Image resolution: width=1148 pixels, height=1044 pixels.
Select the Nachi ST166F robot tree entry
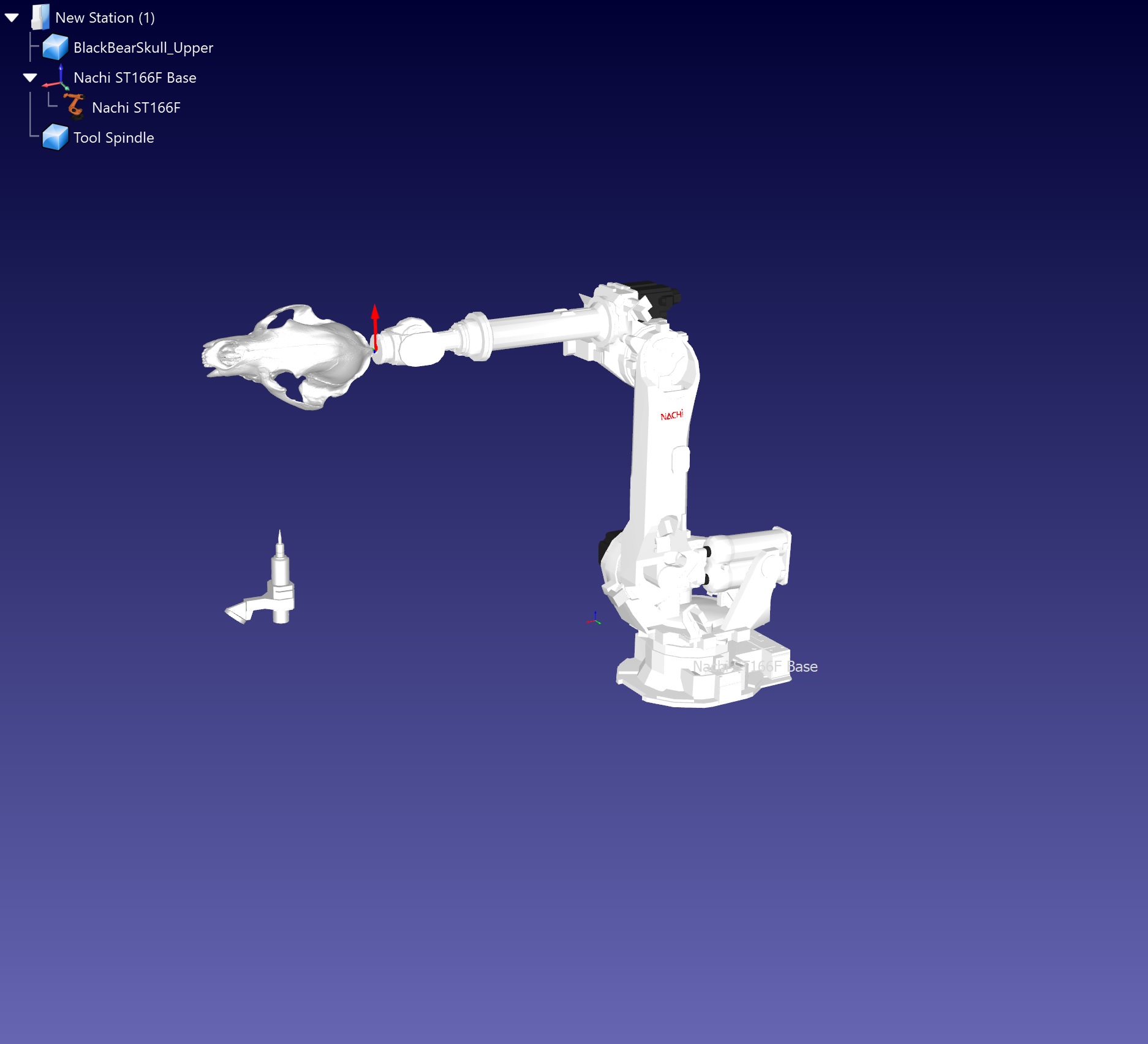pyautogui.click(x=136, y=108)
